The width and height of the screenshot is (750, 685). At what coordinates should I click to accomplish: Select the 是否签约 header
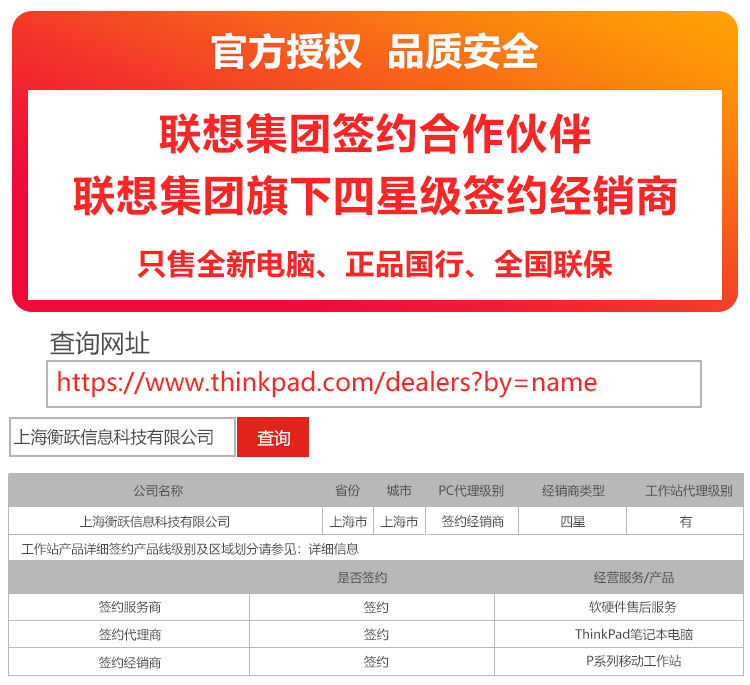click(362, 577)
